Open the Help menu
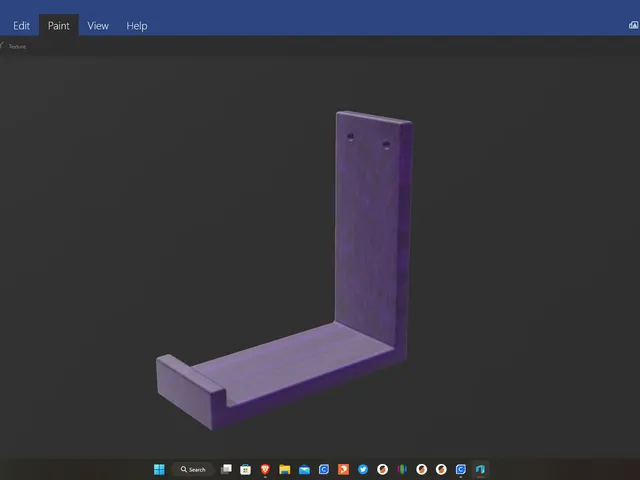 coord(137,26)
